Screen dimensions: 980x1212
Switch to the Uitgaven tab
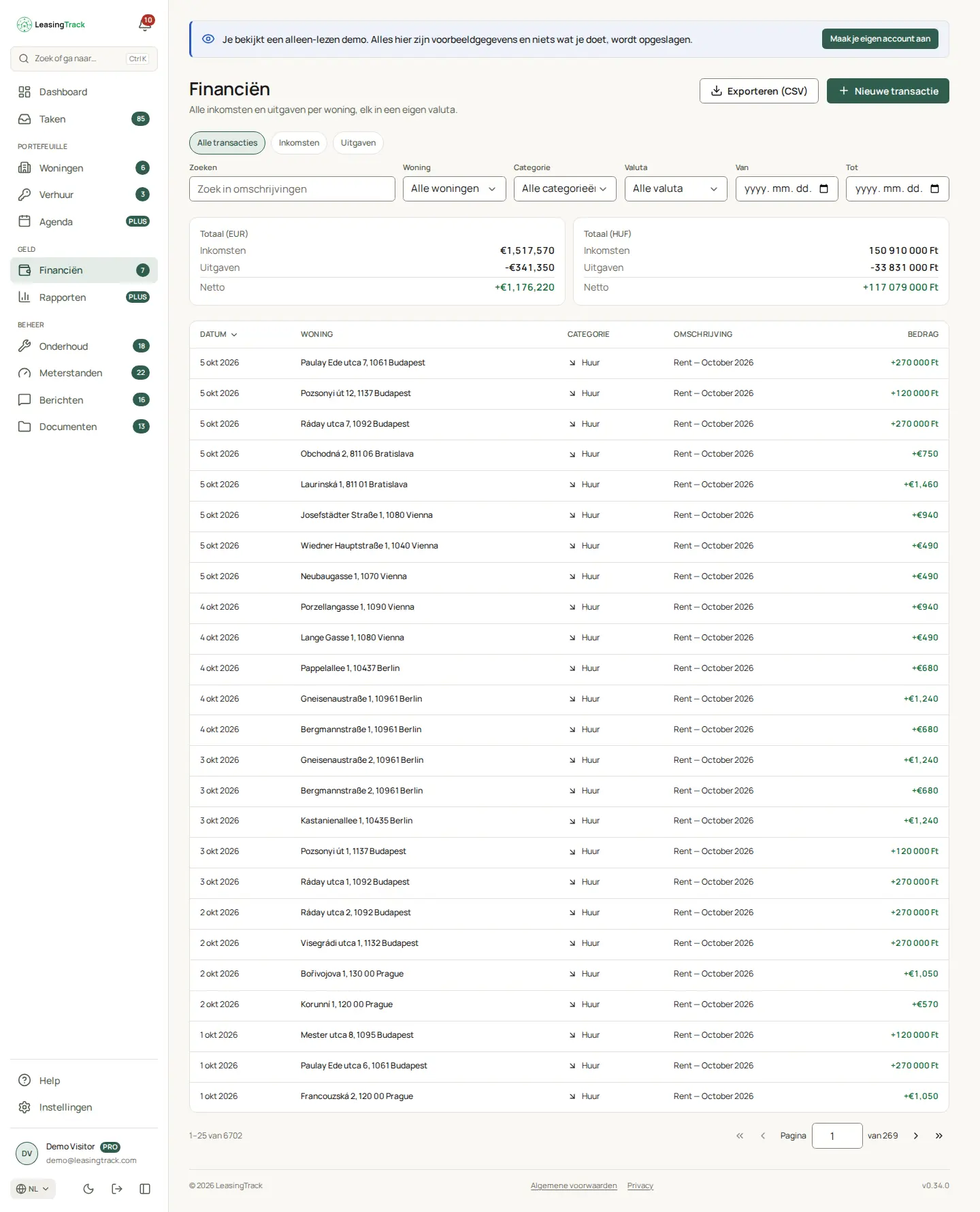pyautogui.click(x=358, y=143)
